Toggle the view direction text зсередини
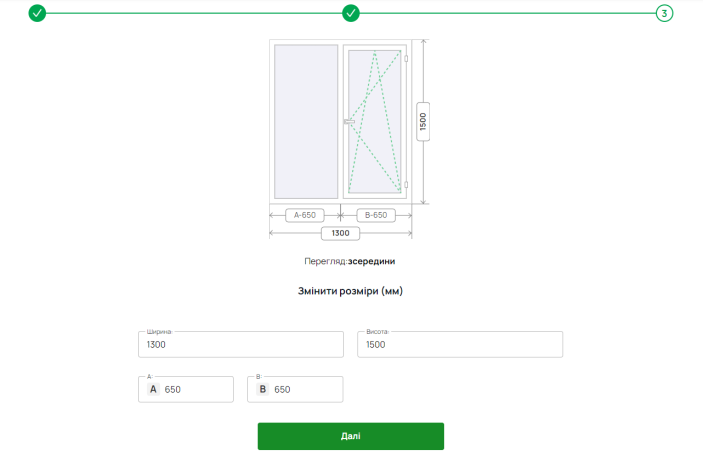This screenshot has height=455, width=703. (x=371, y=261)
